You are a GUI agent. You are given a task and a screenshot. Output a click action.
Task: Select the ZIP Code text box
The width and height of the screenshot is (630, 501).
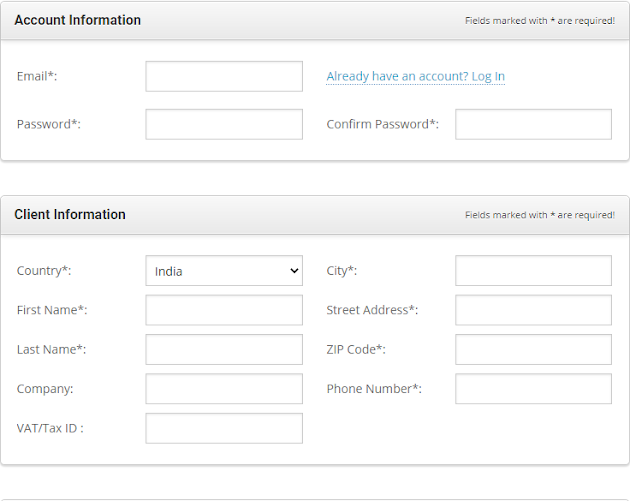(x=533, y=349)
